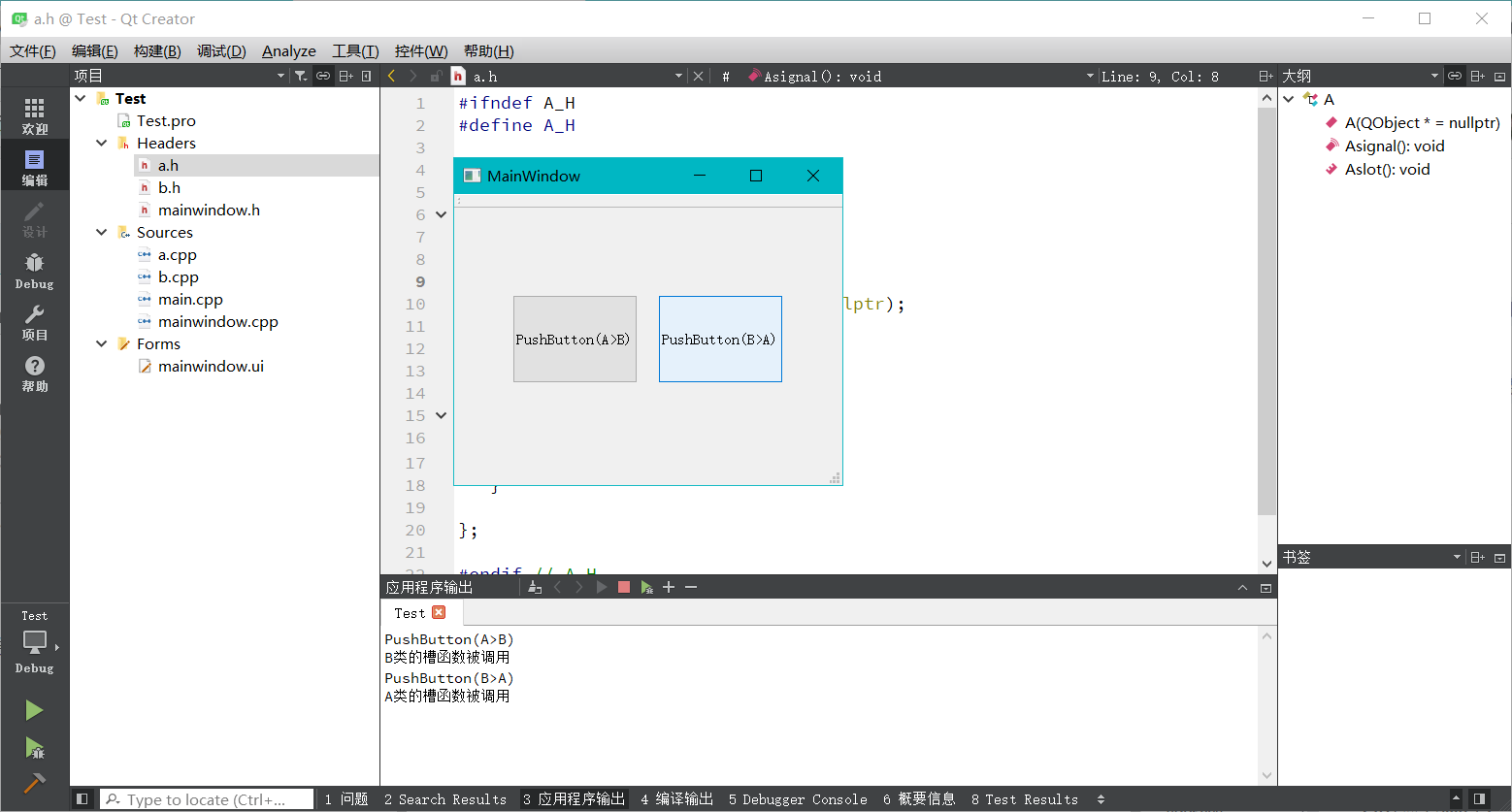Viewport: 1512px width, 812px height.
Task: Stop the running application in output pane
Action: (x=624, y=587)
